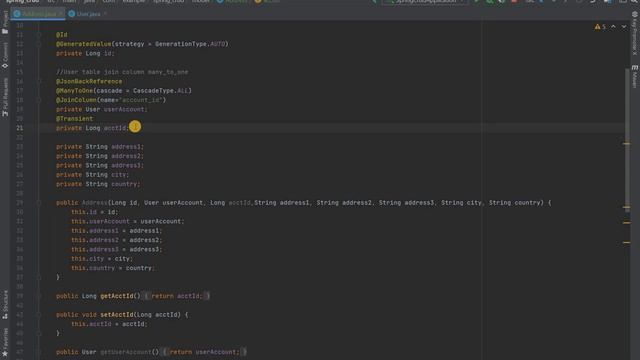Image resolution: width=640 pixels, height=360 pixels.
Task: Click line number 21 in the gutter
Action: (20, 128)
